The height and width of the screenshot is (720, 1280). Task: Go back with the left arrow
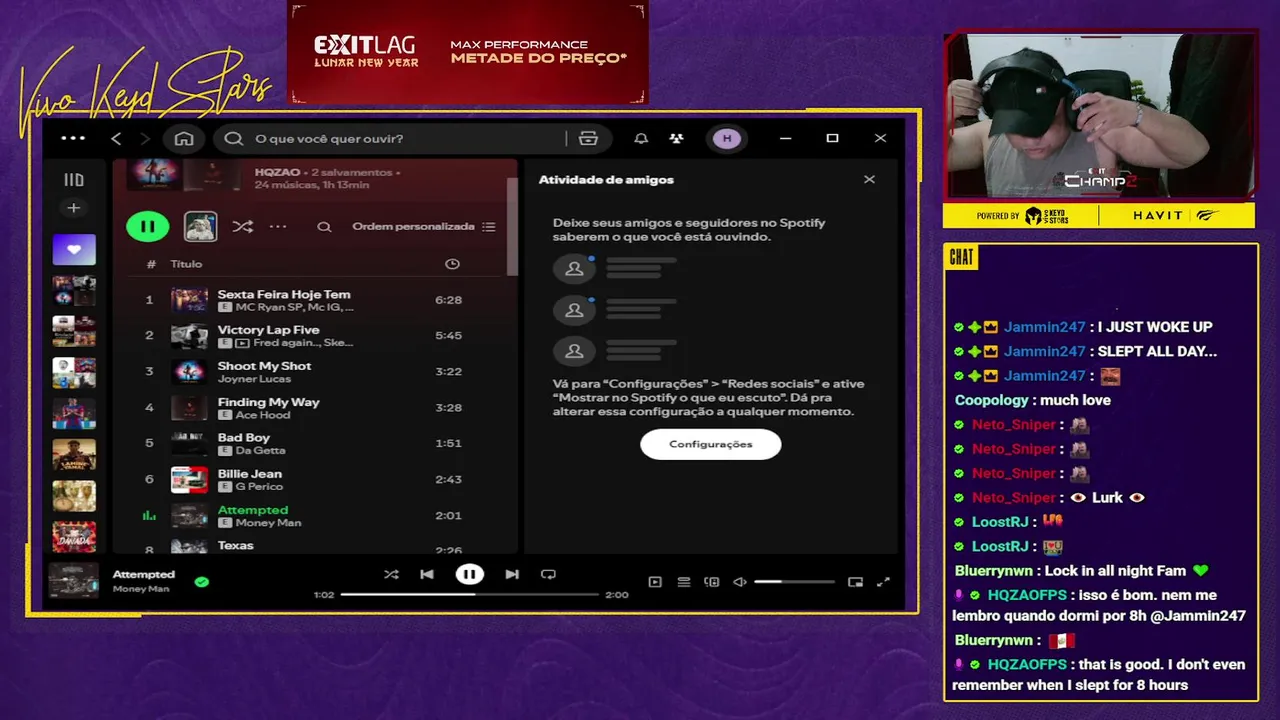pos(116,139)
